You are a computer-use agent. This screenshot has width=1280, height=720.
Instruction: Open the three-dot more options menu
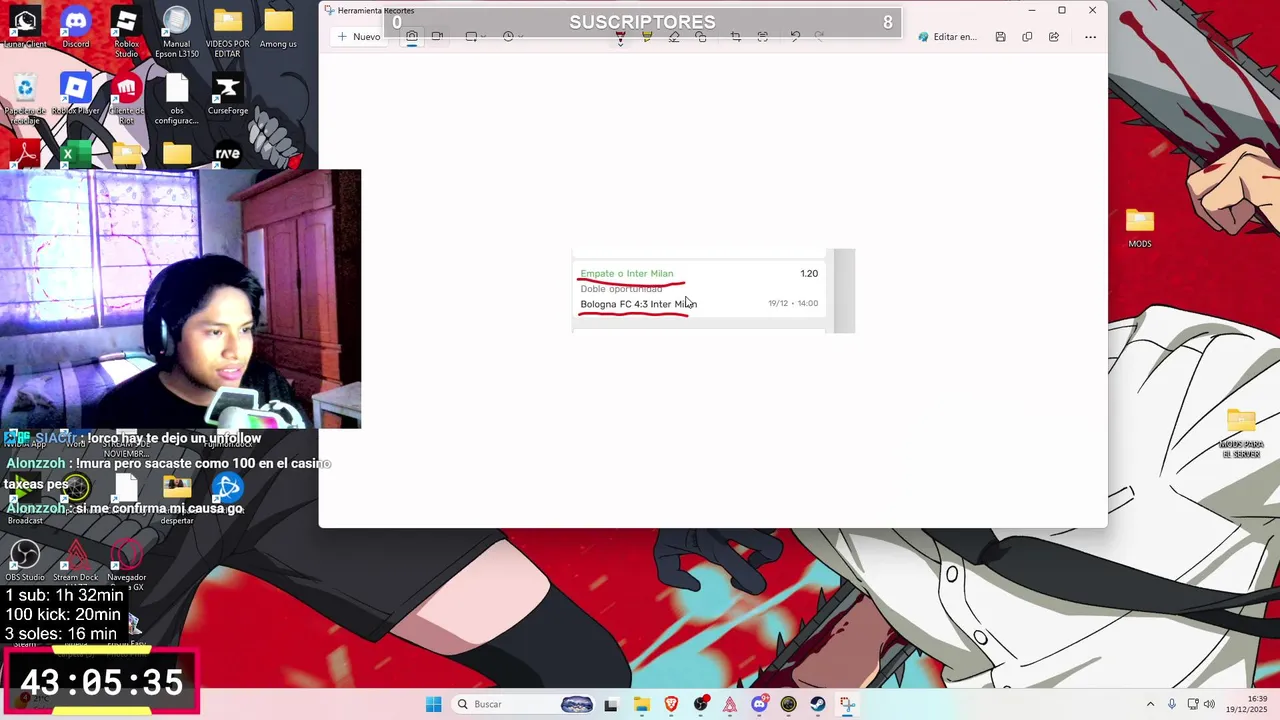click(x=1090, y=37)
